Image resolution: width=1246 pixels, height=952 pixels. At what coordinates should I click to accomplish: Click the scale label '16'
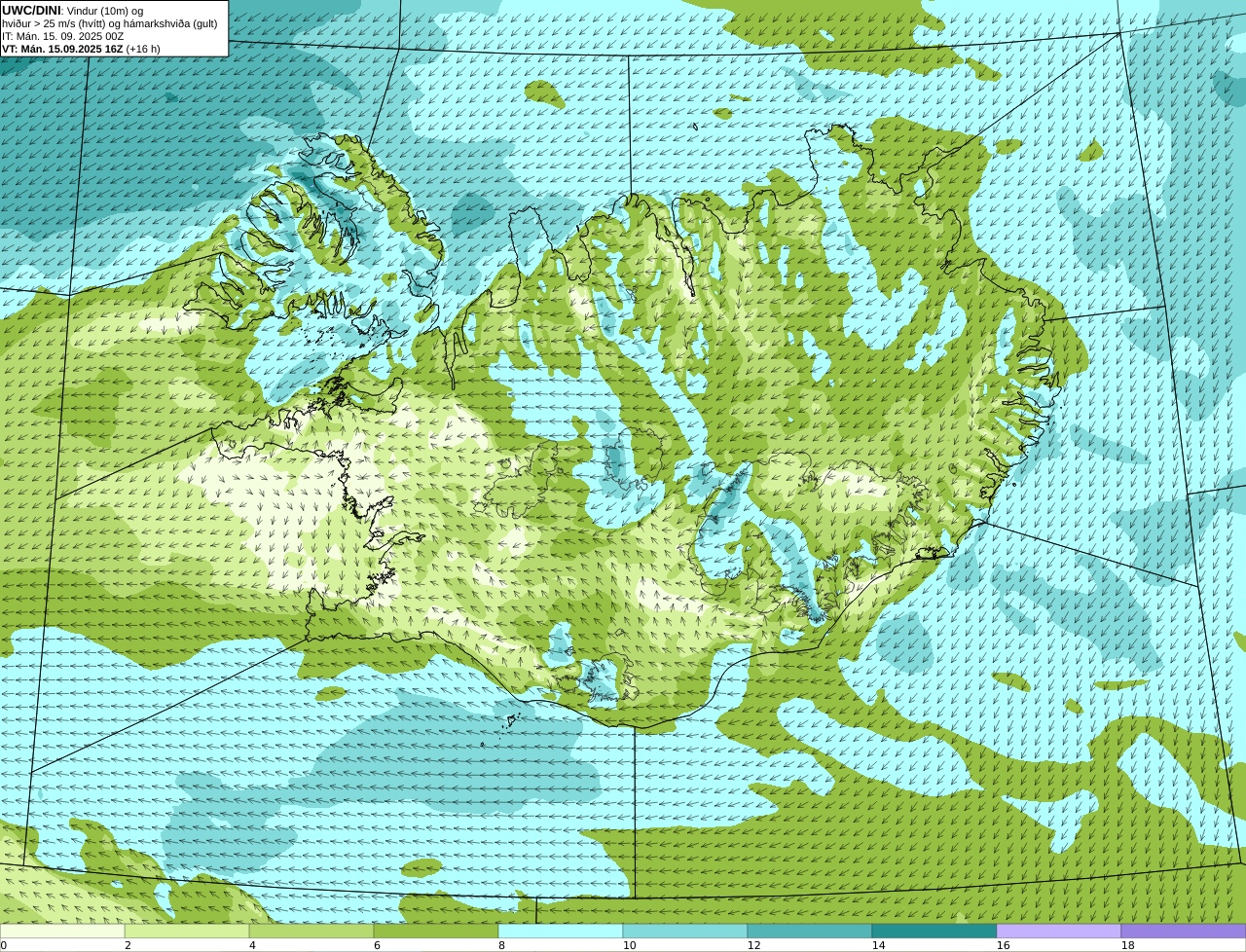pos(1004,945)
